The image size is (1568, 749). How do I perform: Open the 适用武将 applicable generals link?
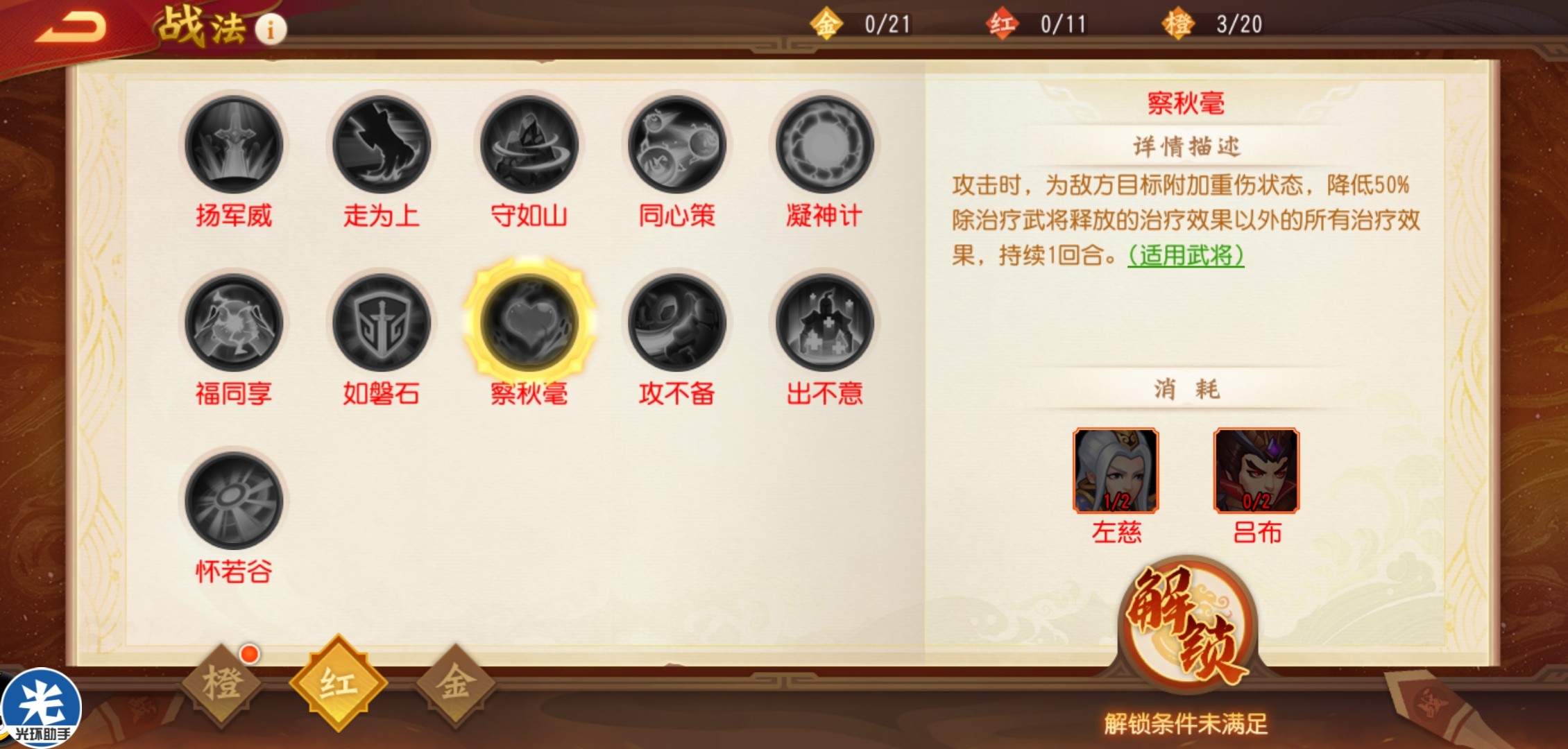point(1186,255)
